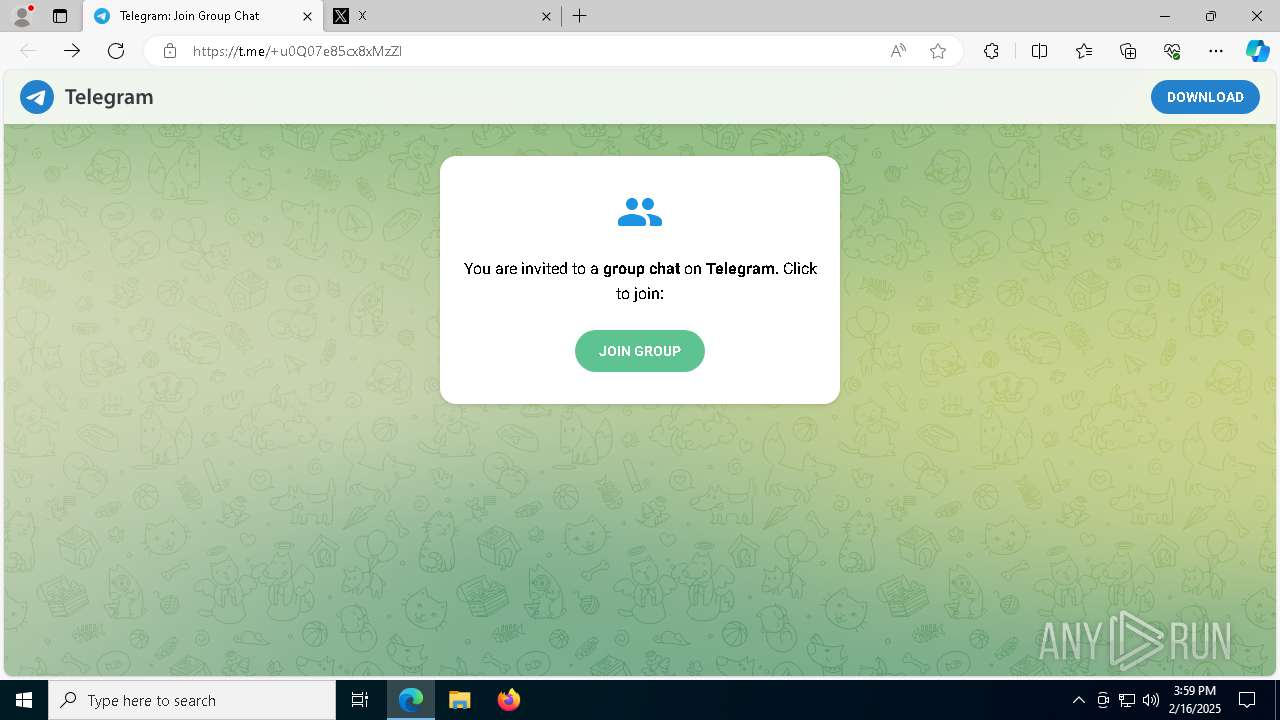
Task: Open the clock showing 3:59 PM
Action: tap(1195, 700)
